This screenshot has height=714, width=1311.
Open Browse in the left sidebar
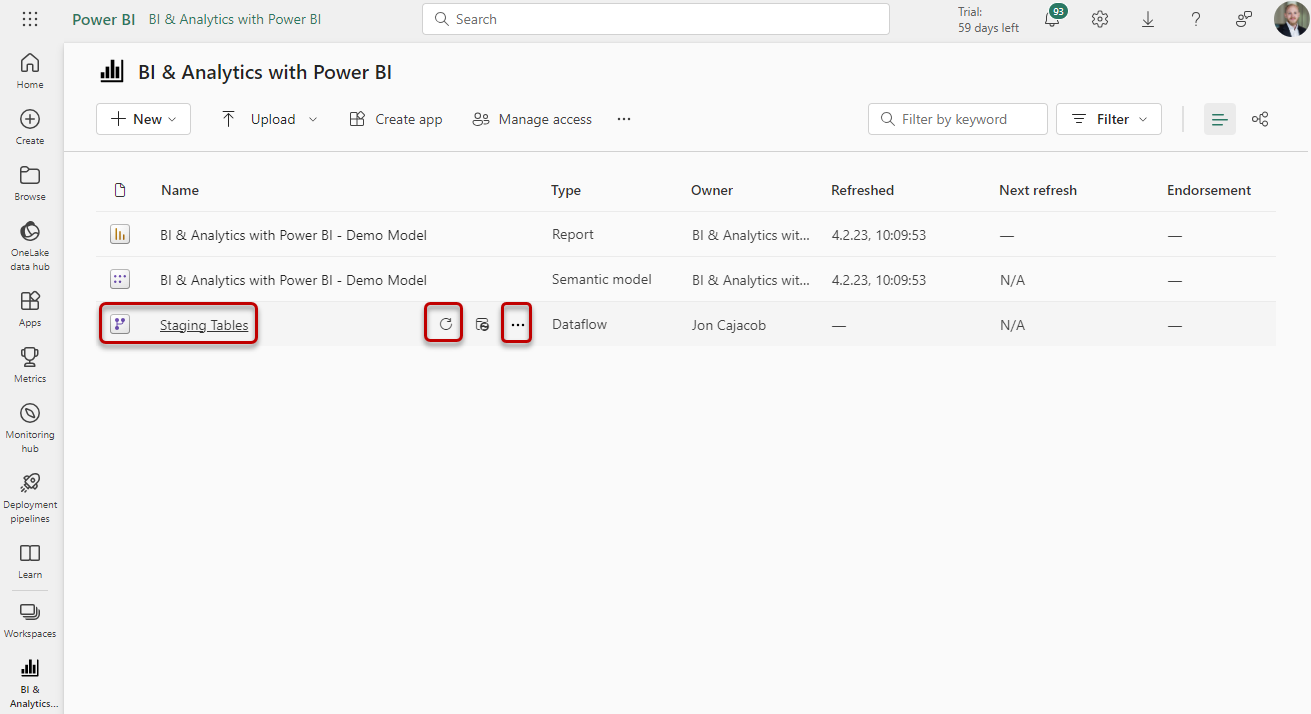coord(30,182)
